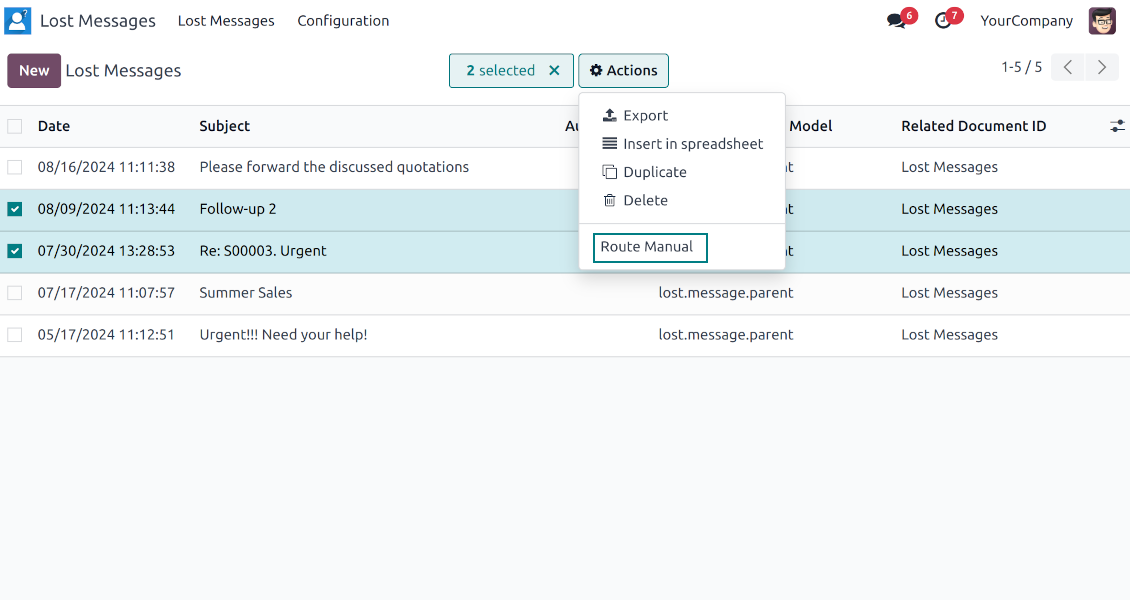Choose Export from the Actions menu
Viewport: 1130px width, 600px height.
pos(645,116)
